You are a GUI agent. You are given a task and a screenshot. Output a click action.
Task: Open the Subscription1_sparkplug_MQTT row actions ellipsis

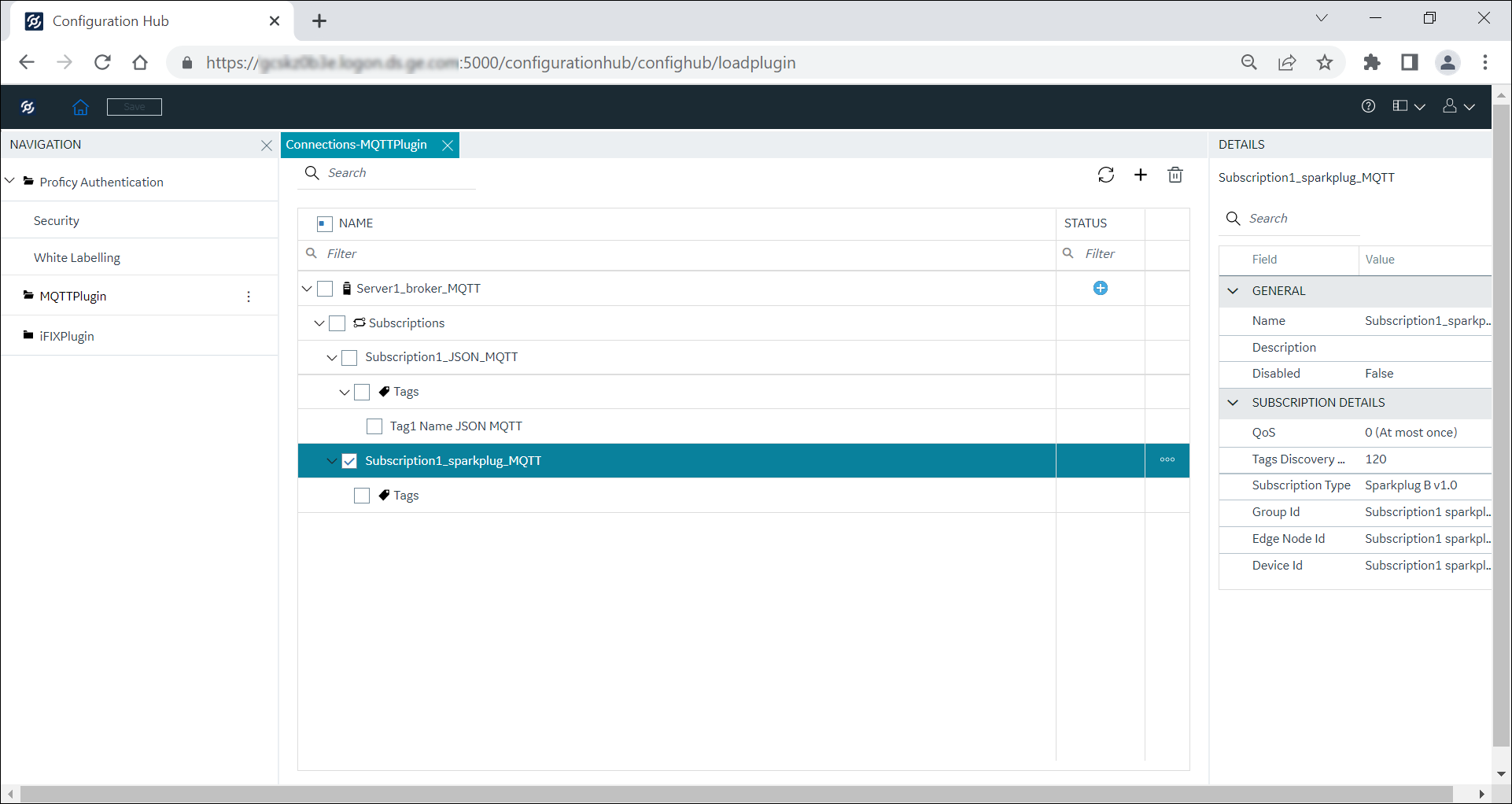click(1167, 460)
